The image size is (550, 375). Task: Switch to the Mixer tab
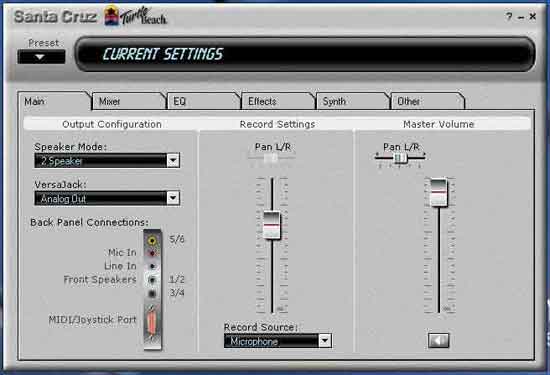point(128,101)
